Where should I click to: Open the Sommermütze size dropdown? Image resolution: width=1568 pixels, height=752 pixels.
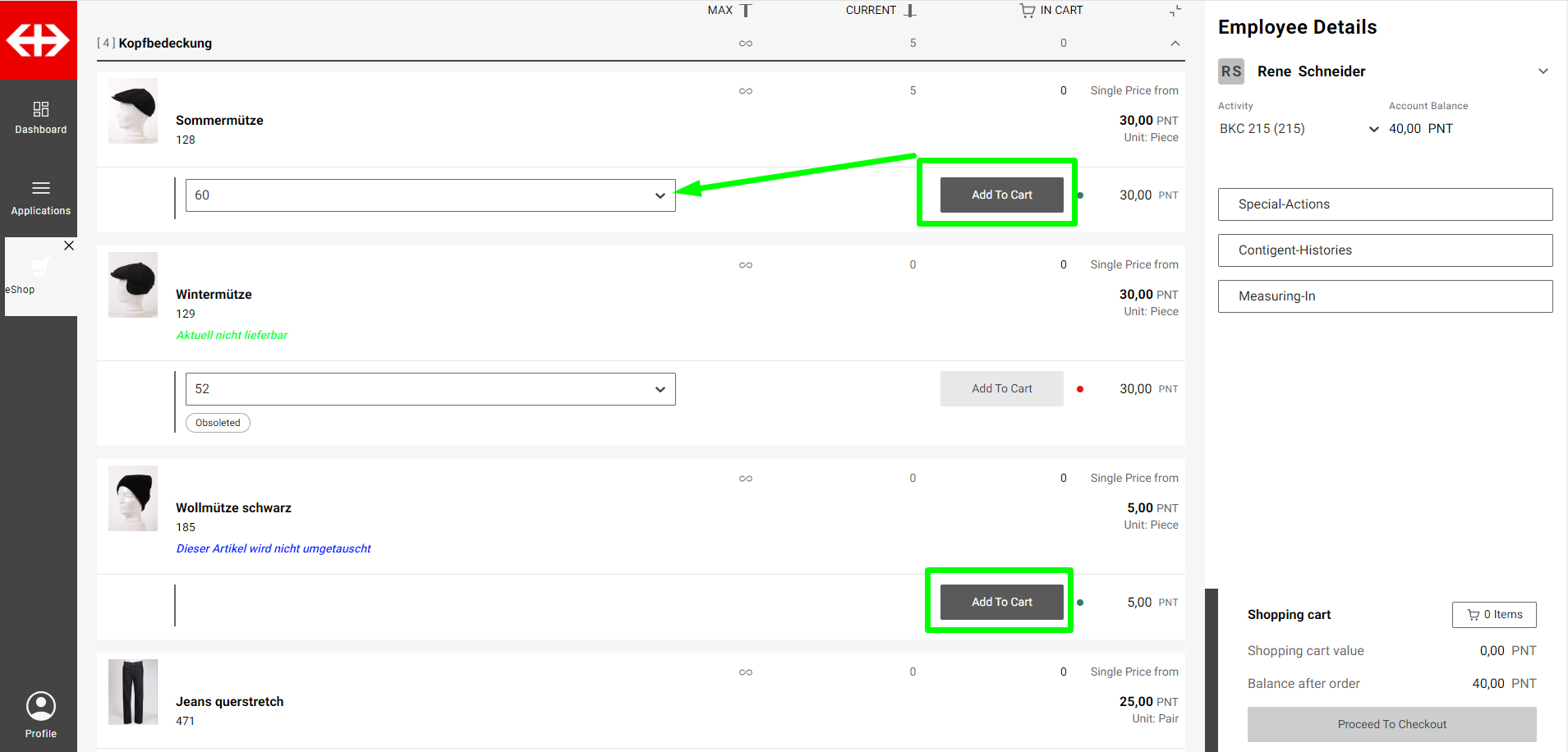coord(430,195)
